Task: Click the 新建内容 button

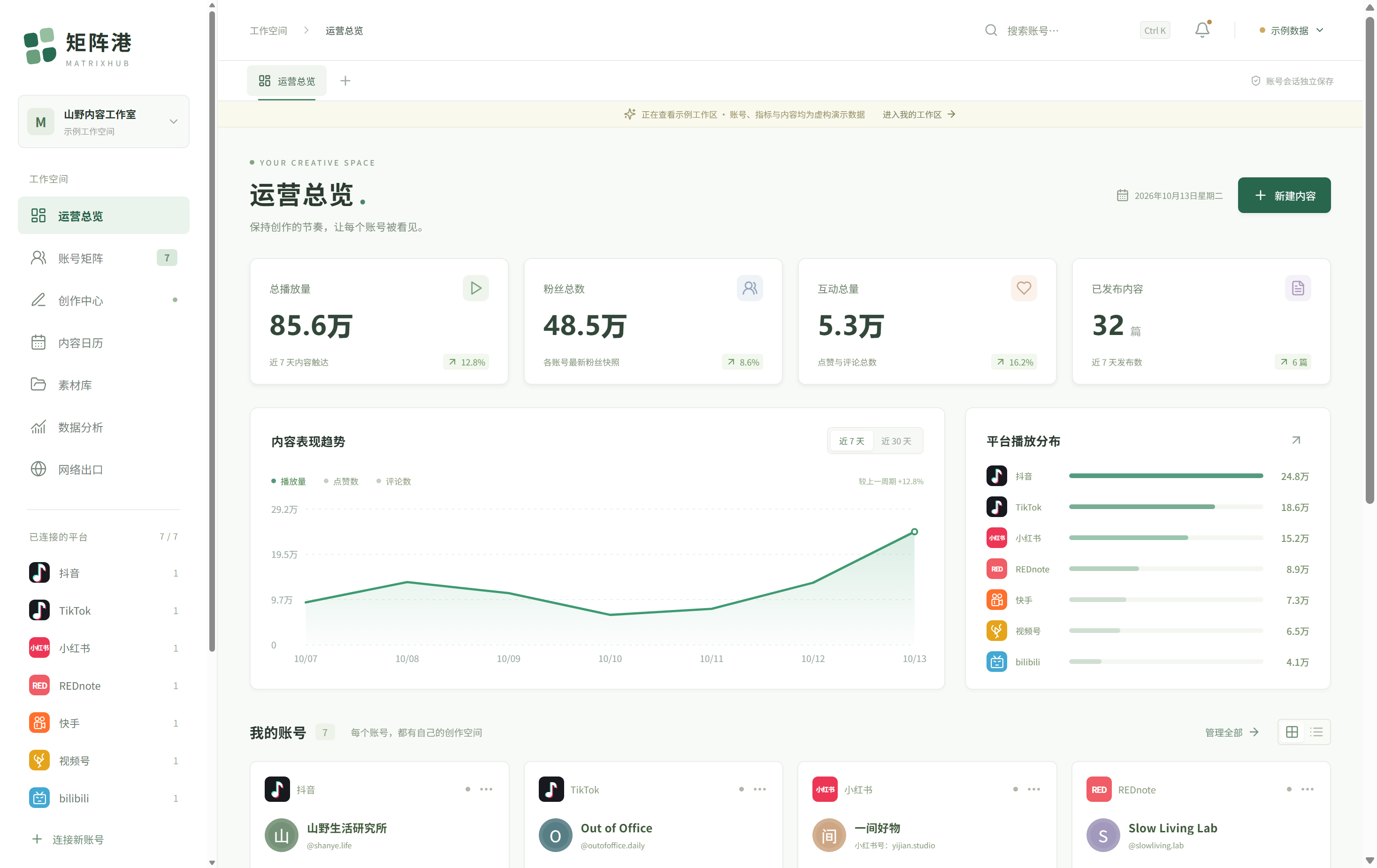Action: (x=1284, y=195)
